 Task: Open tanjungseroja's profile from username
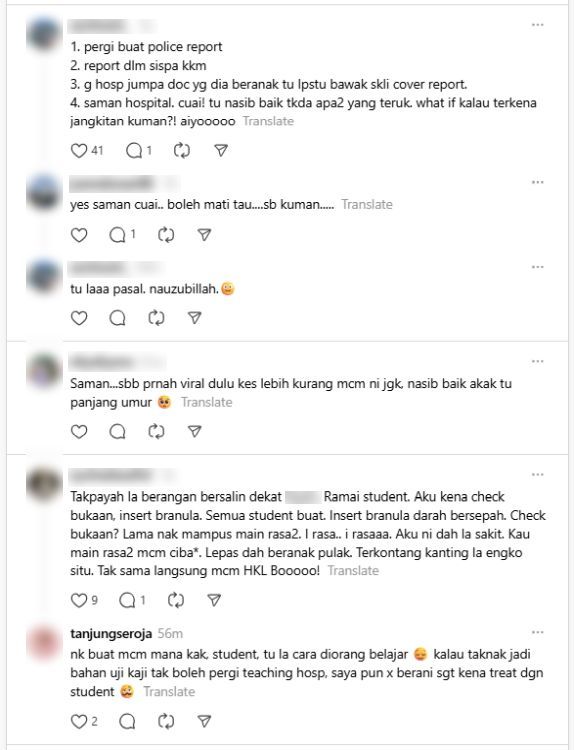111,634
